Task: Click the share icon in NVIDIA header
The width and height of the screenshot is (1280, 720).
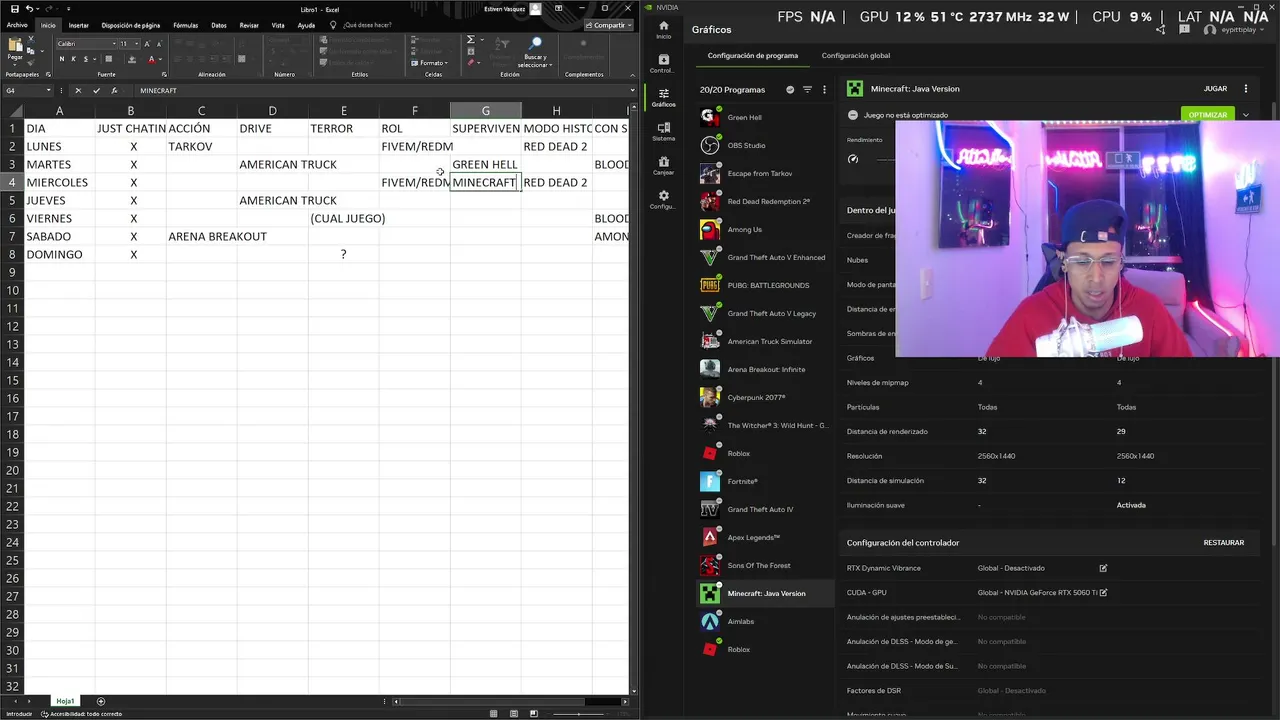Action: point(1161,30)
